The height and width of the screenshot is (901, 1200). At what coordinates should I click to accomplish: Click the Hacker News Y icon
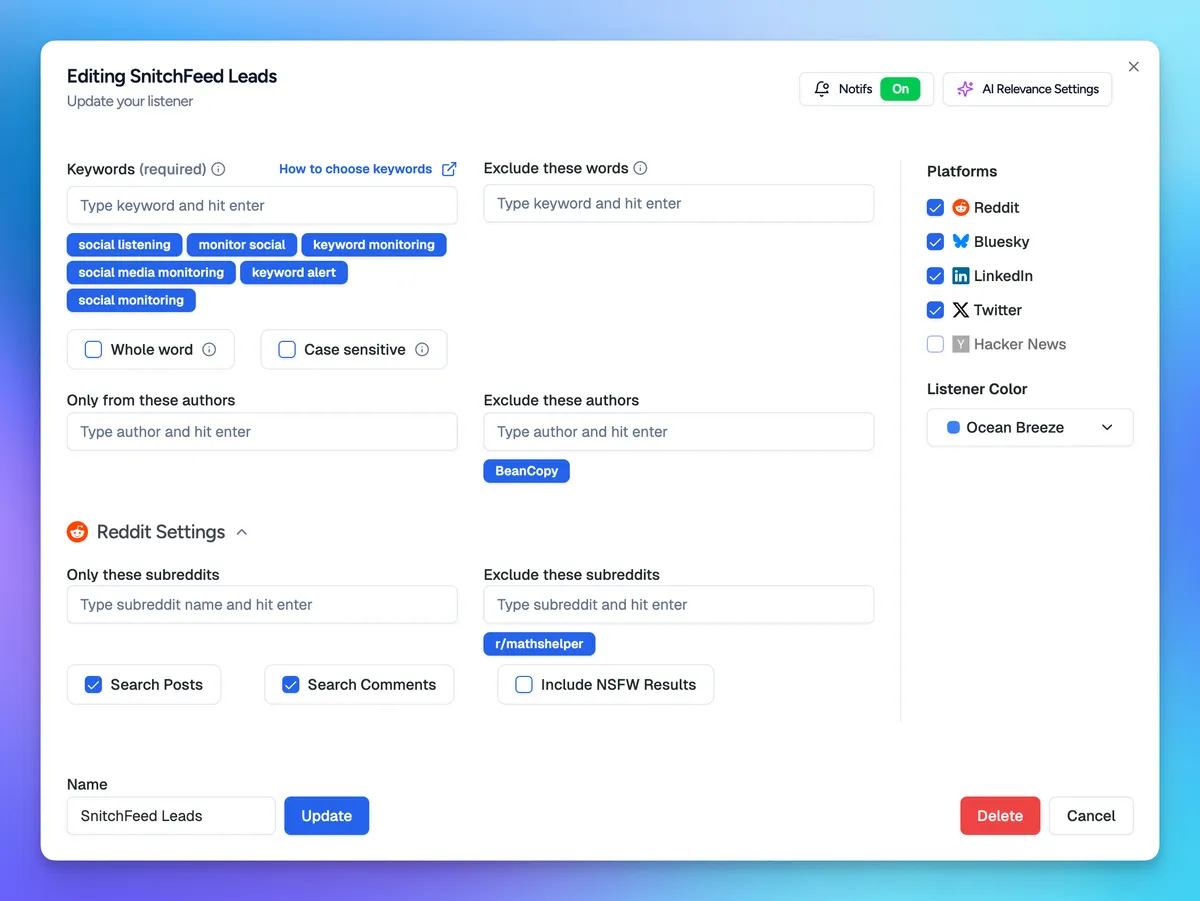pos(961,344)
